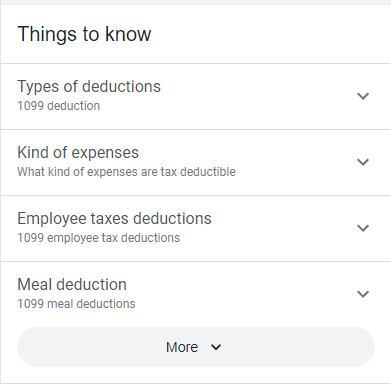Click the Kind of expenses chevron arrow
The image size is (391, 384).
click(x=363, y=162)
